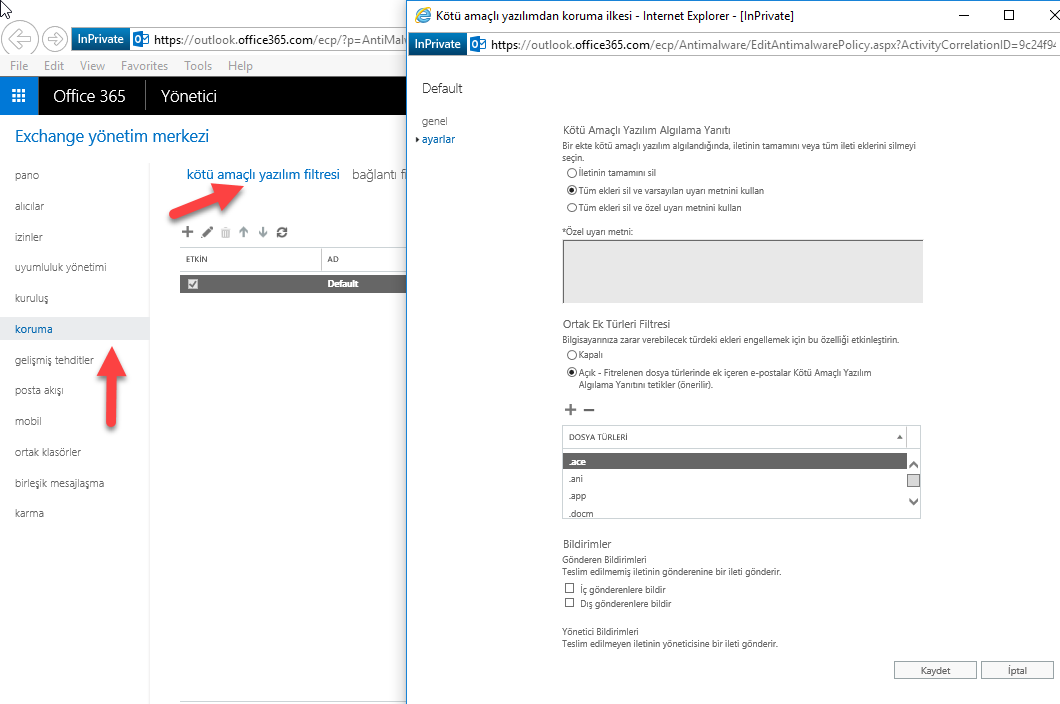Remove file type with minus icon
The image size is (1060, 704).
589,410
